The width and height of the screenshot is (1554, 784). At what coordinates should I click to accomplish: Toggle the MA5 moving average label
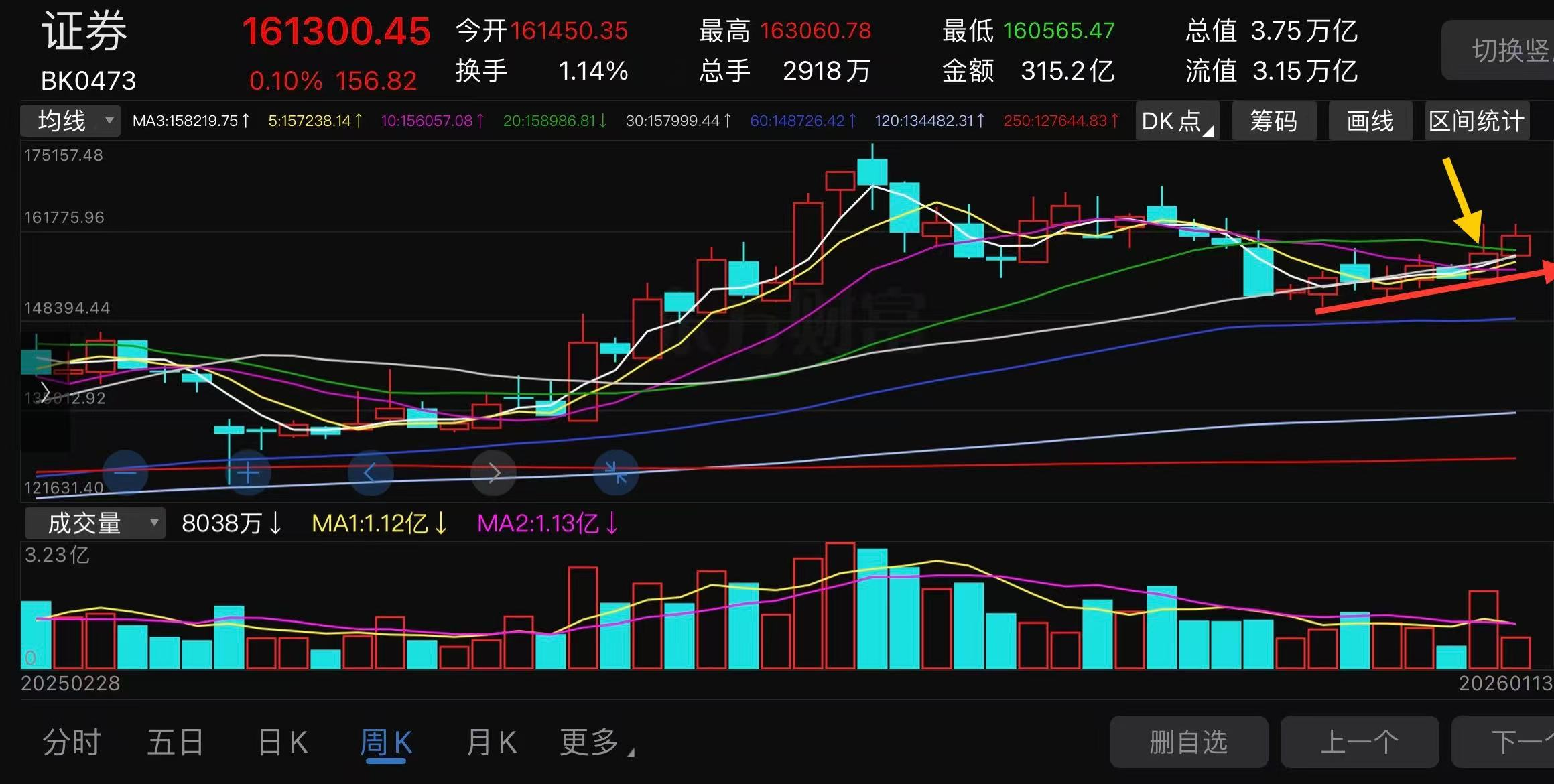click(x=312, y=121)
